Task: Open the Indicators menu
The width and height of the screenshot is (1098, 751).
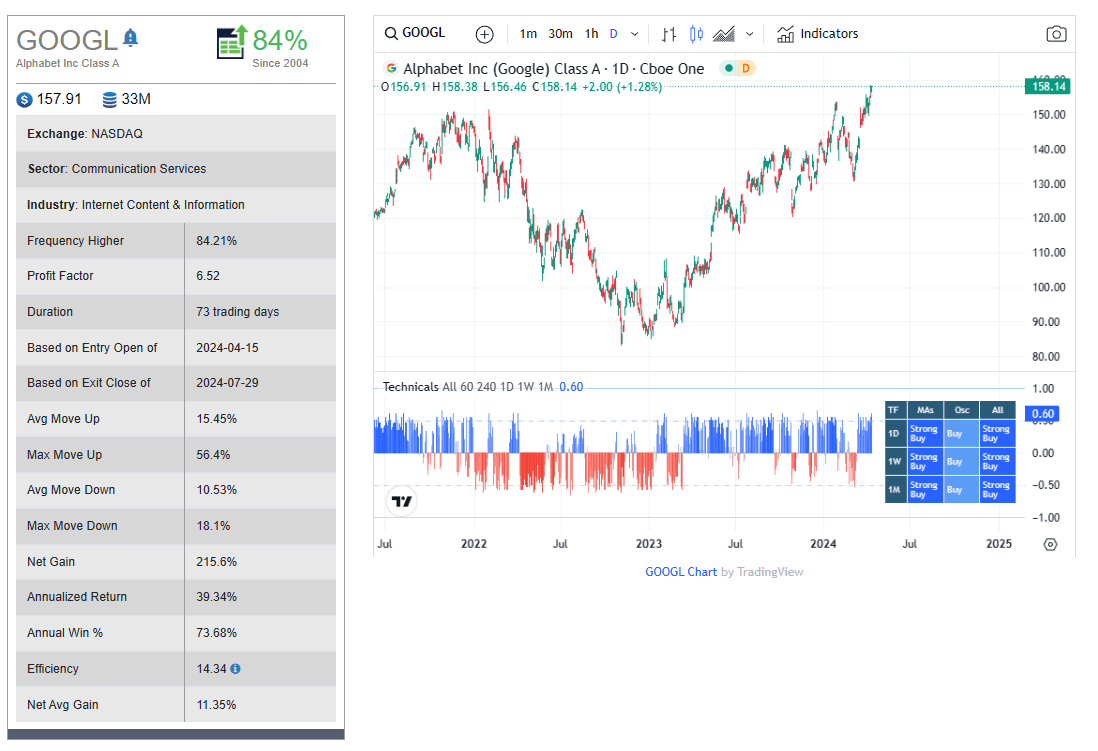Action: (817, 34)
